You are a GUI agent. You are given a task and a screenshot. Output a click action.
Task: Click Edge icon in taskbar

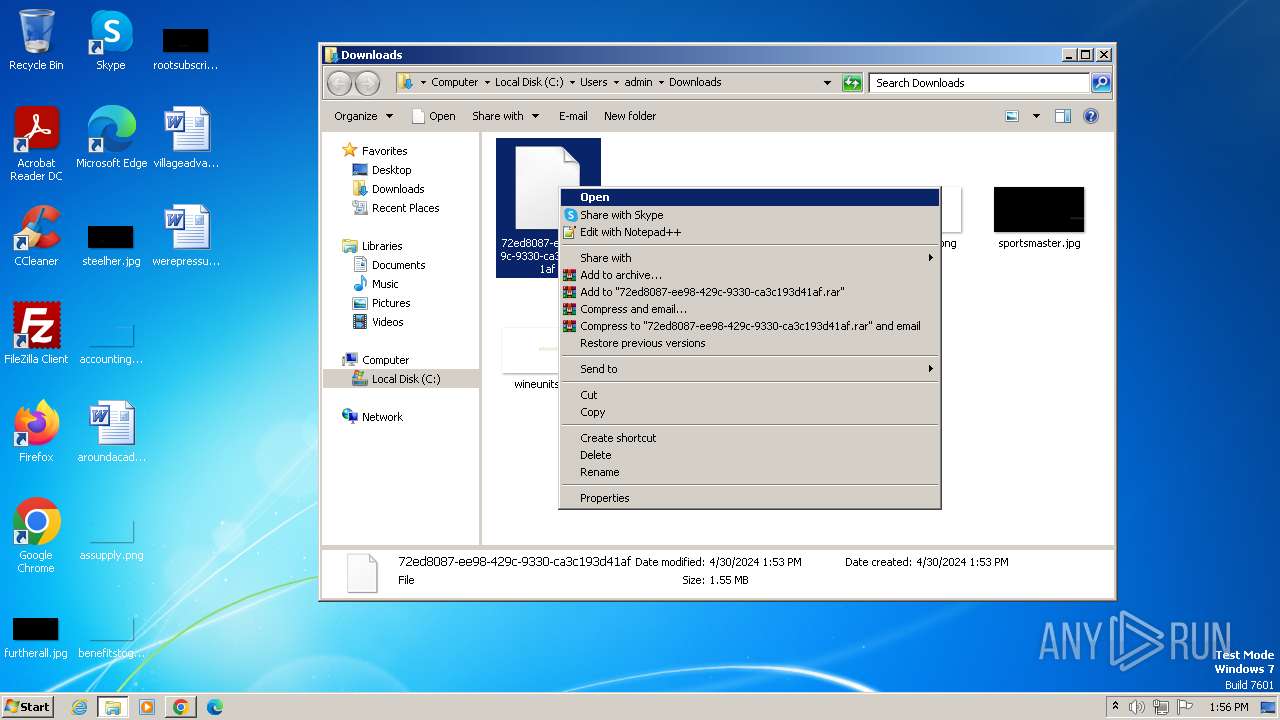point(215,707)
